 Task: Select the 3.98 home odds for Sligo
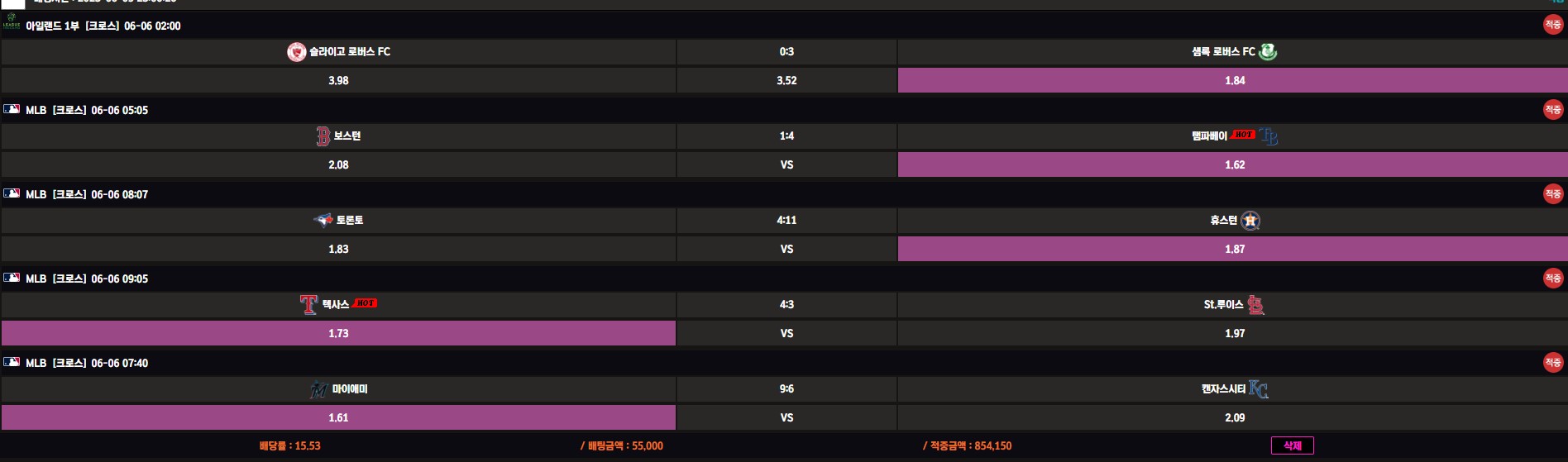[338, 80]
